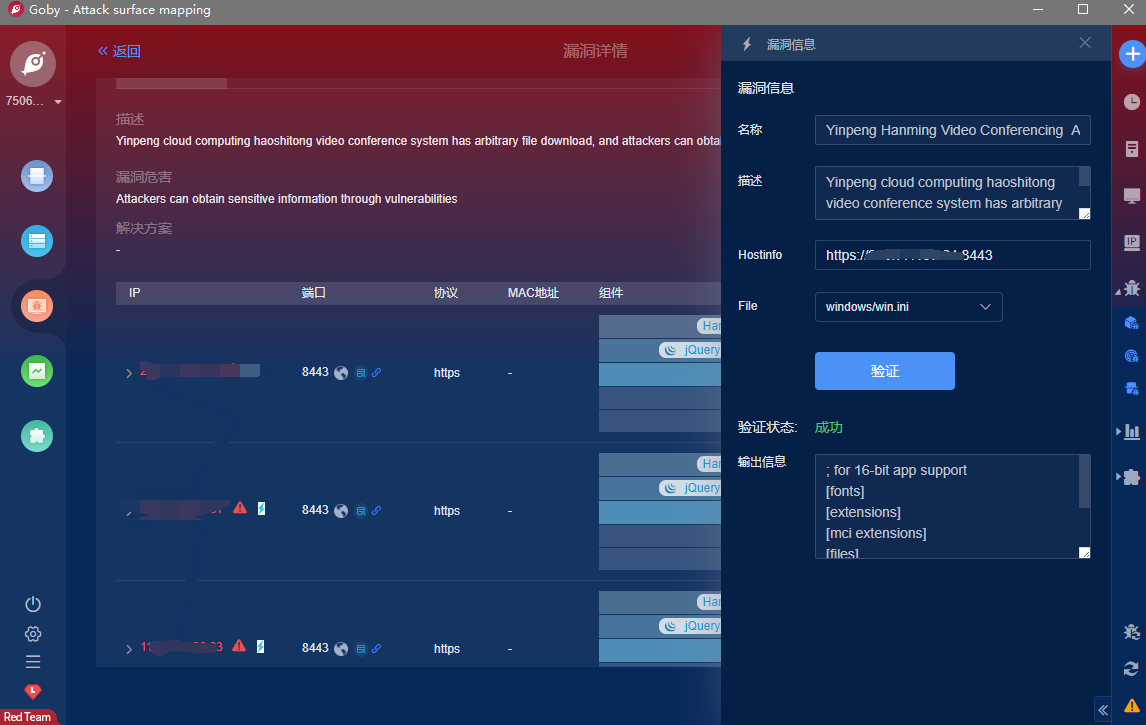Click the green chart report icon
1146x725 pixels.
(x=37, y=371)
